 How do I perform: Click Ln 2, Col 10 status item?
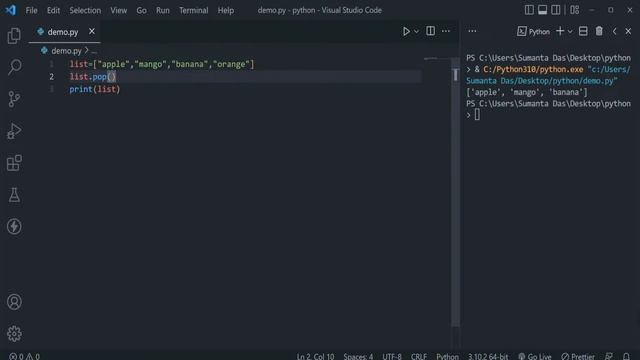[315, 356]
